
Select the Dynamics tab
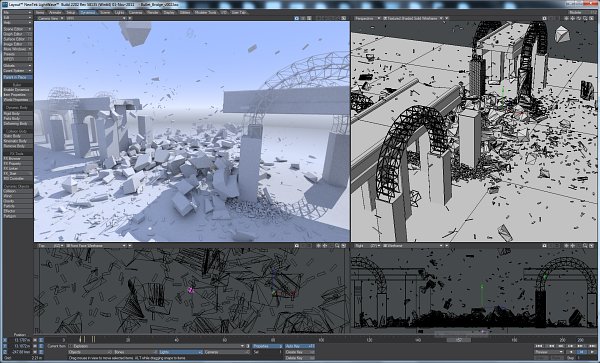(88, 12)
